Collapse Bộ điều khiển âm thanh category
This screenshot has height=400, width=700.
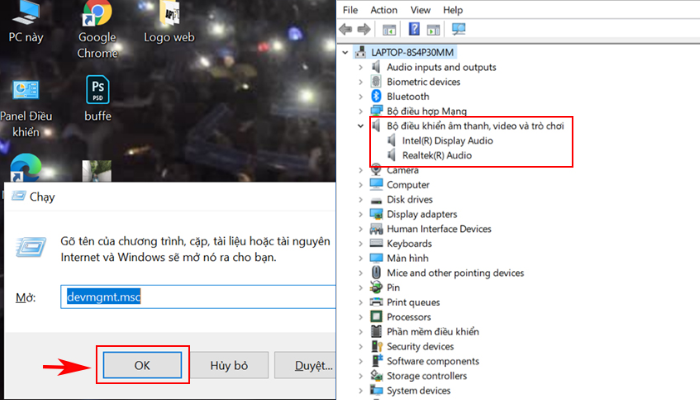click(x=360, y=126)
